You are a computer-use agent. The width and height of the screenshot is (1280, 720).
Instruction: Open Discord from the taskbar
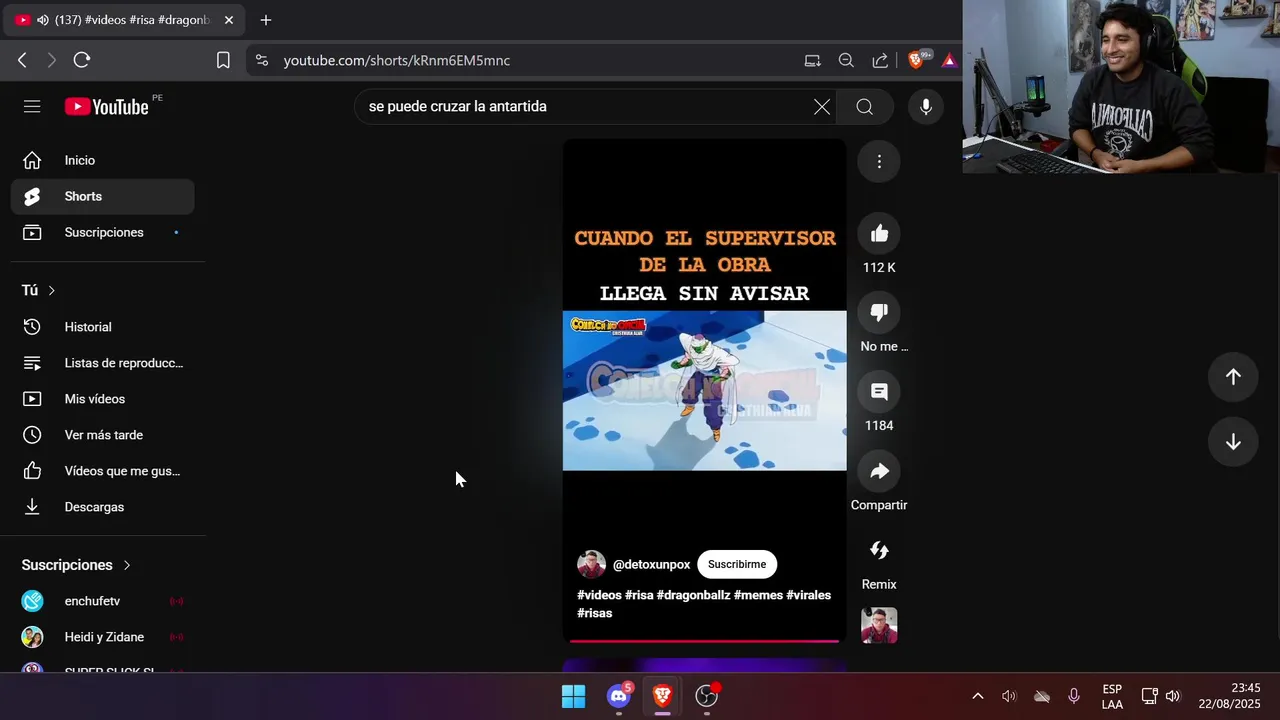click(x=619, y=696)
